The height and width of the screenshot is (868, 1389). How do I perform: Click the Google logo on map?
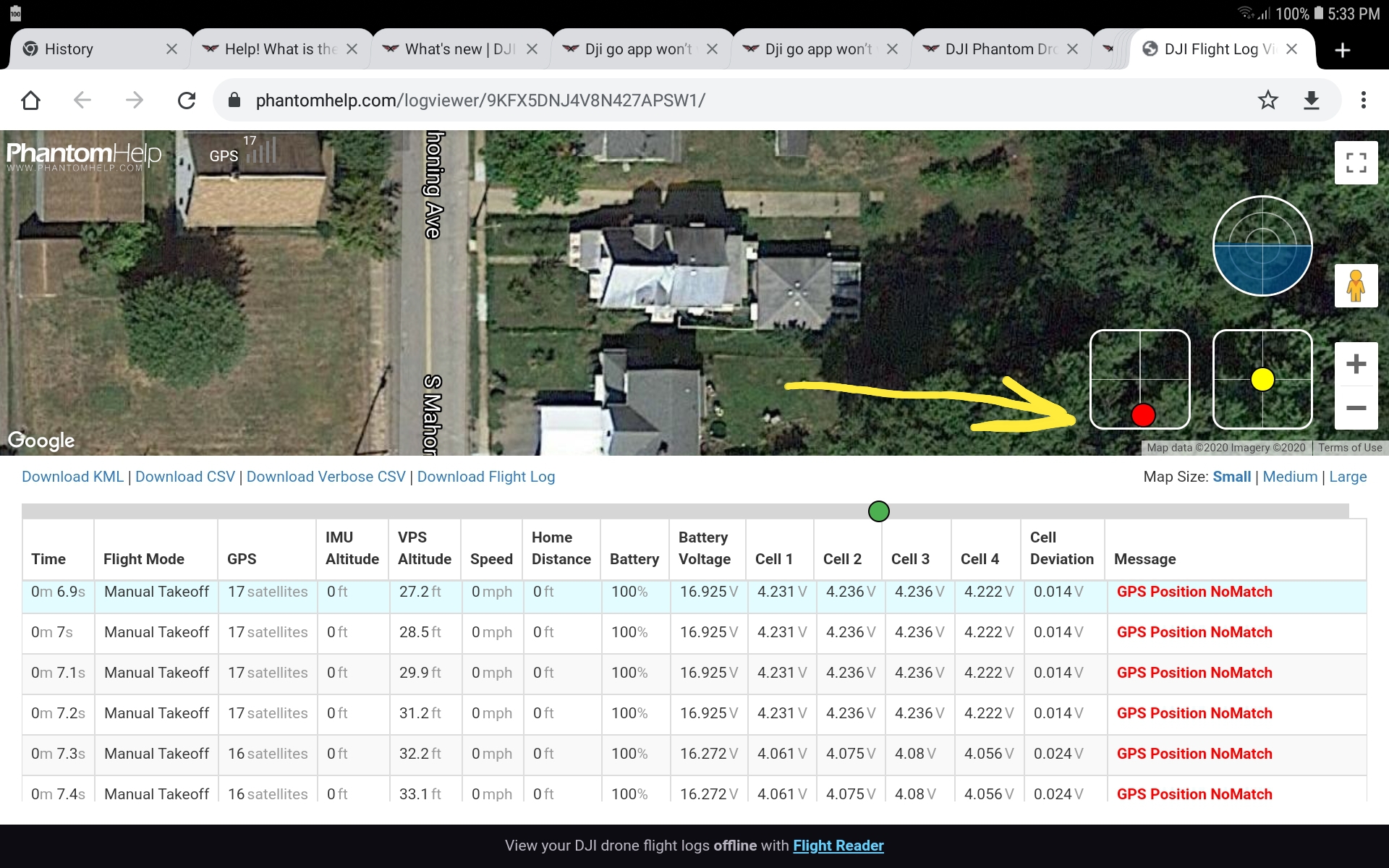tap(41, 440)
